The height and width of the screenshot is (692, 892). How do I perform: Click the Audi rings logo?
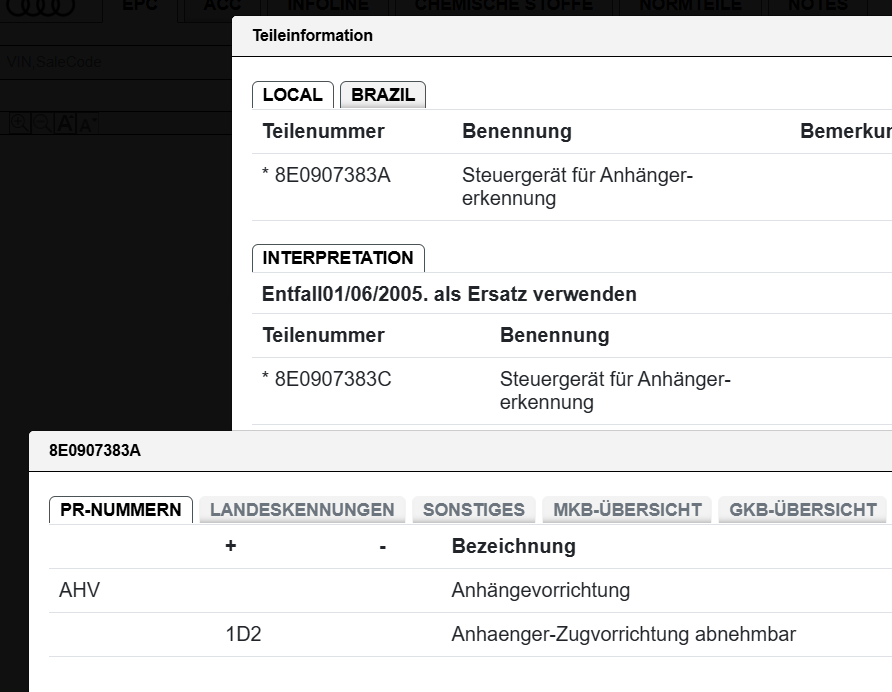pyautogui.click(x=40, y=7)
